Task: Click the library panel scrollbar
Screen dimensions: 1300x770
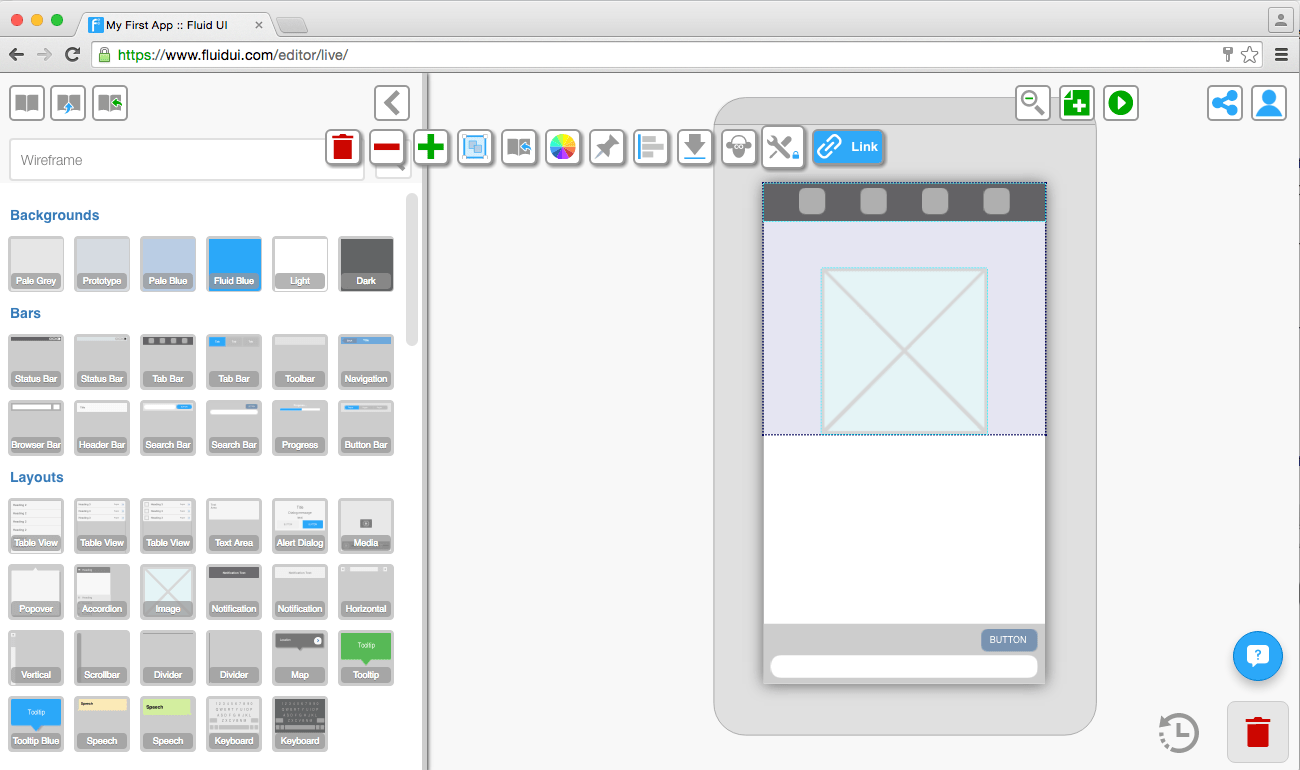Action: 412,270
